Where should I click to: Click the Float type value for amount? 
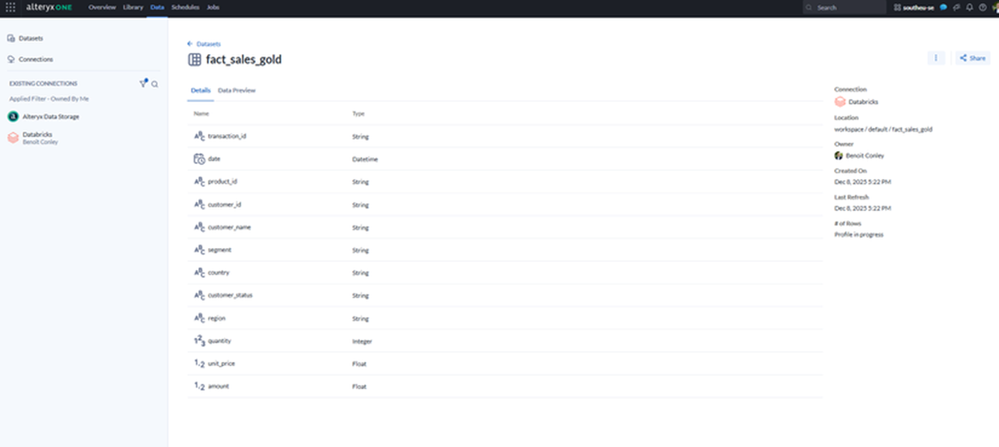click(x=359, y=387)
